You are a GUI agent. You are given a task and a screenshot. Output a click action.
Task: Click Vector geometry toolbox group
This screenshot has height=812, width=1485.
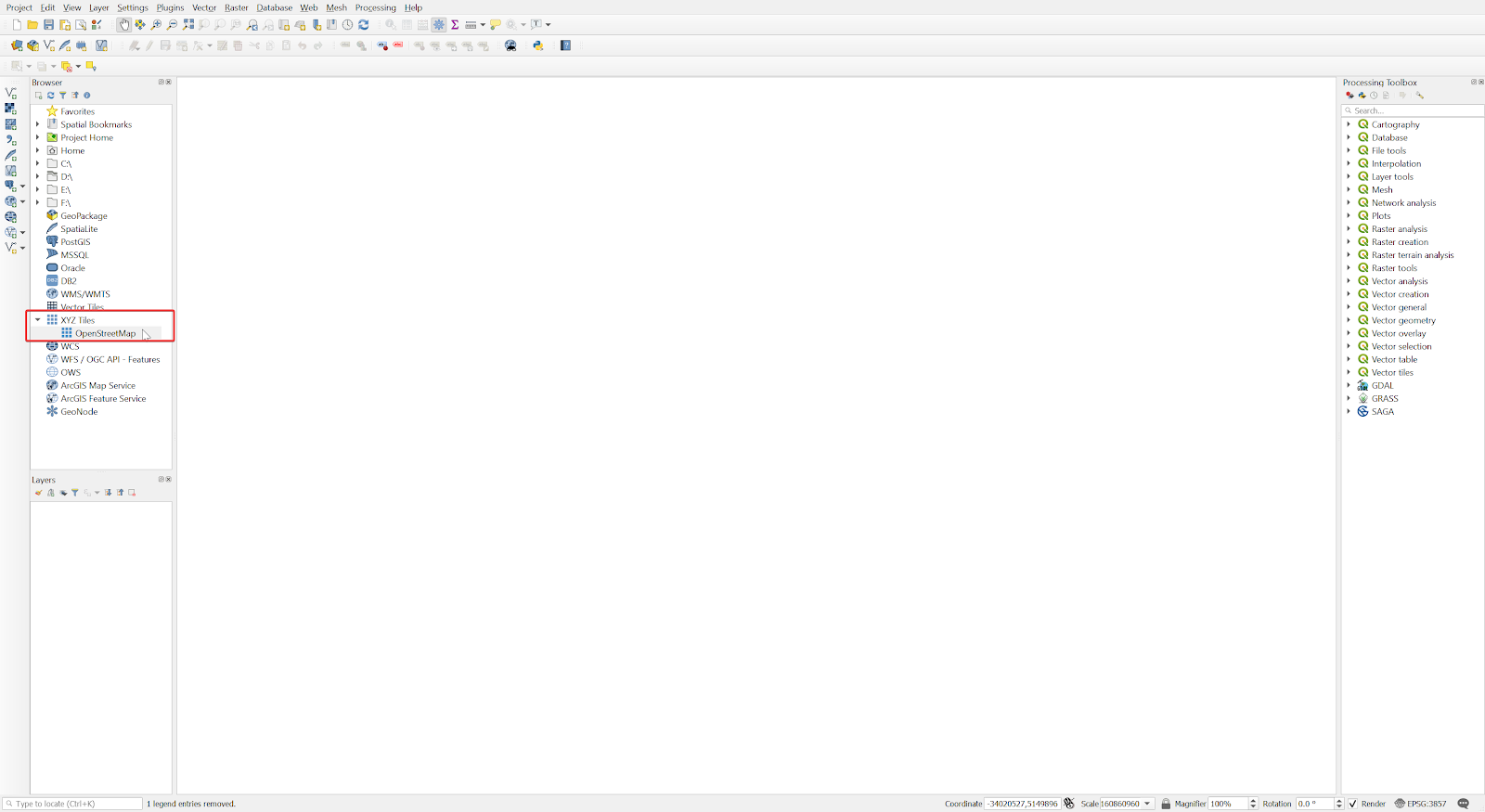(x=1403, y=320)
